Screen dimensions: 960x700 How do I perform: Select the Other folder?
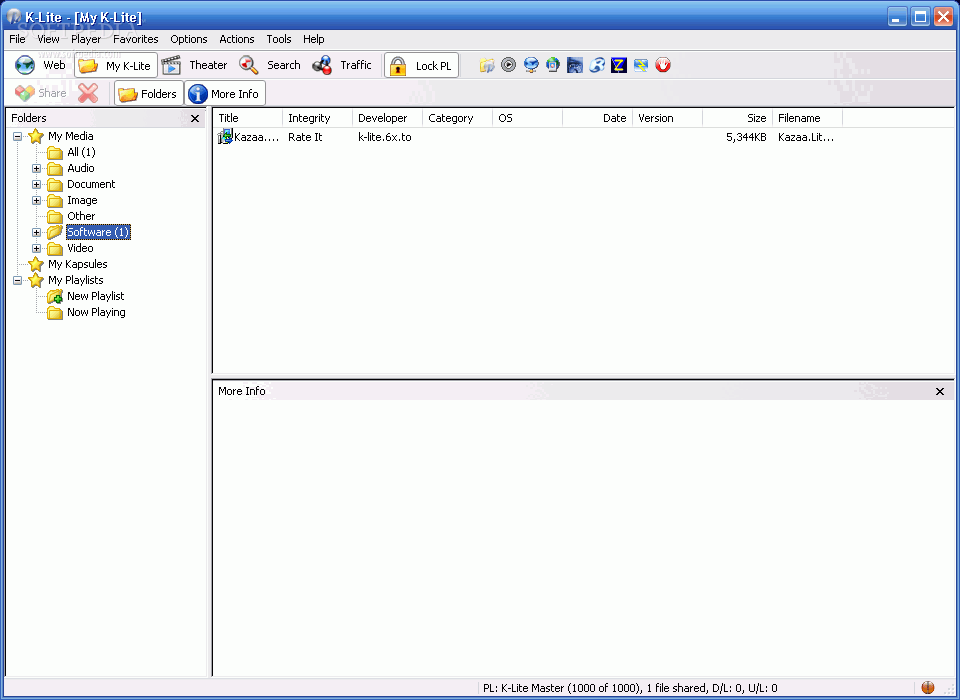81,216
